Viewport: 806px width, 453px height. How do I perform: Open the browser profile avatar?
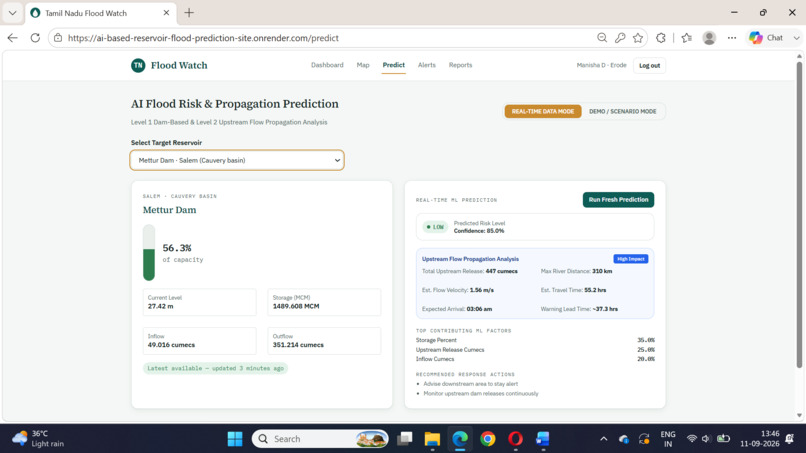(709, 38)
